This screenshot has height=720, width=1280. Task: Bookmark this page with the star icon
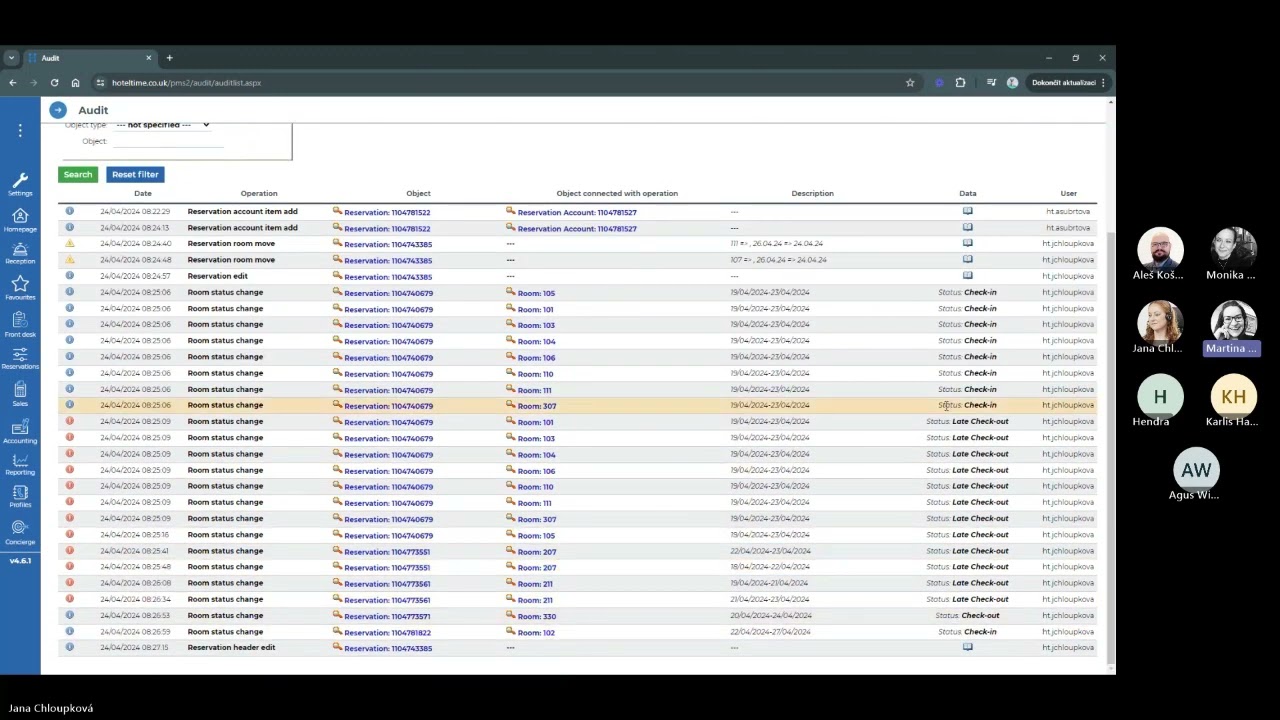tap(910, 83)
